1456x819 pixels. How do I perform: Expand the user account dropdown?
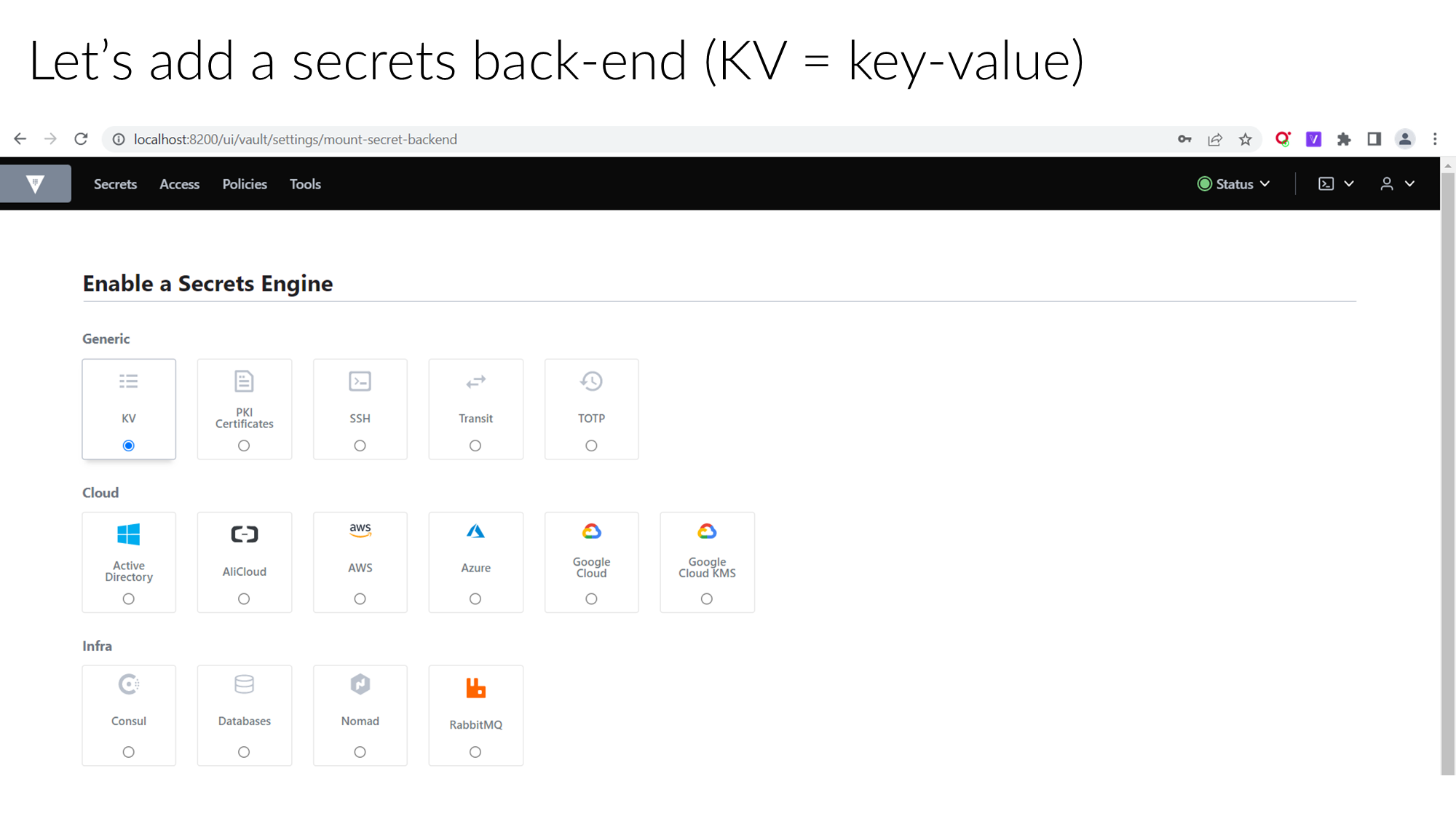coord(1397,184)
